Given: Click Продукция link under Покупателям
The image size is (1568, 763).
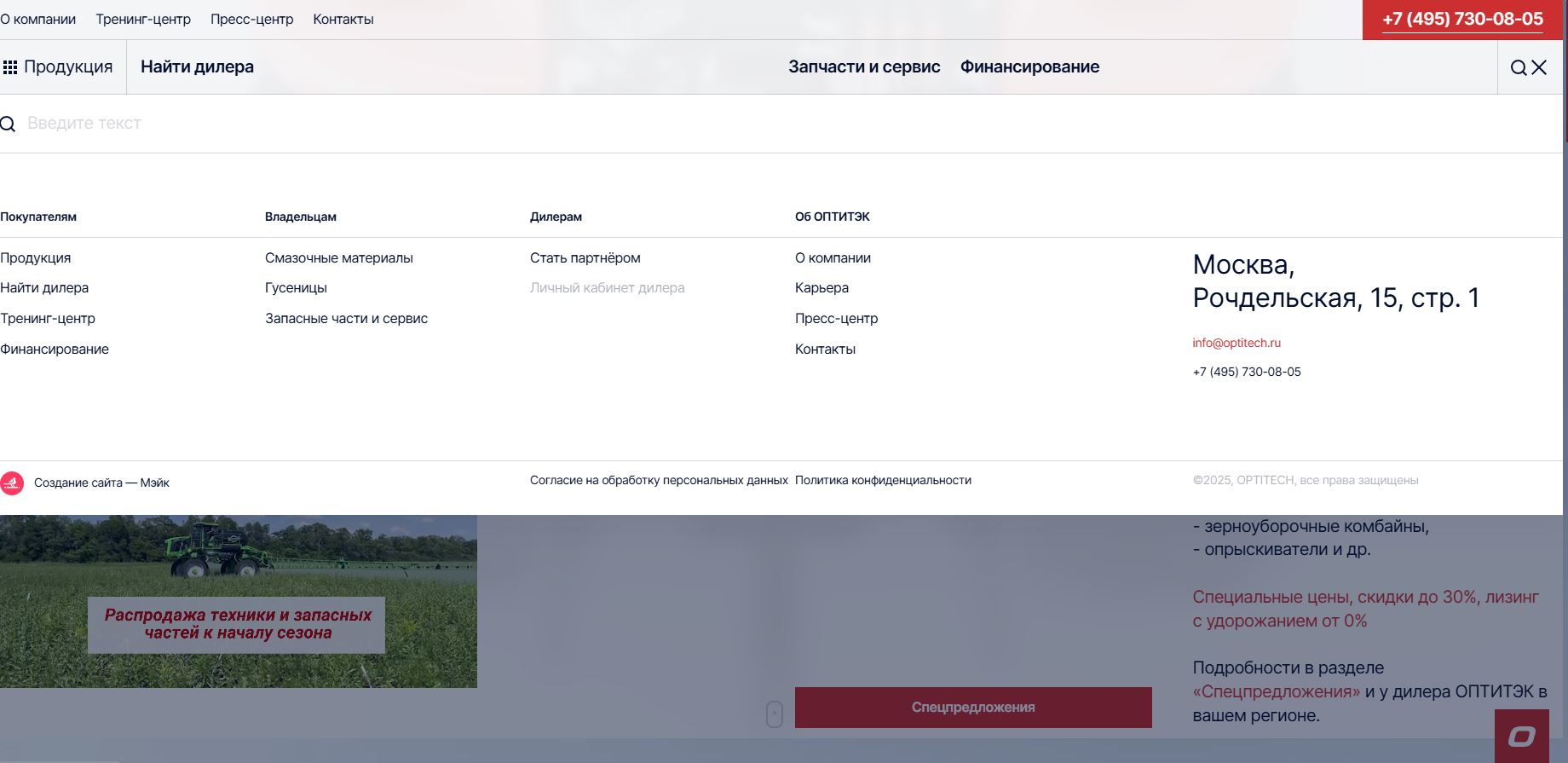Looking at the screenshot, I should coord(36,257).
